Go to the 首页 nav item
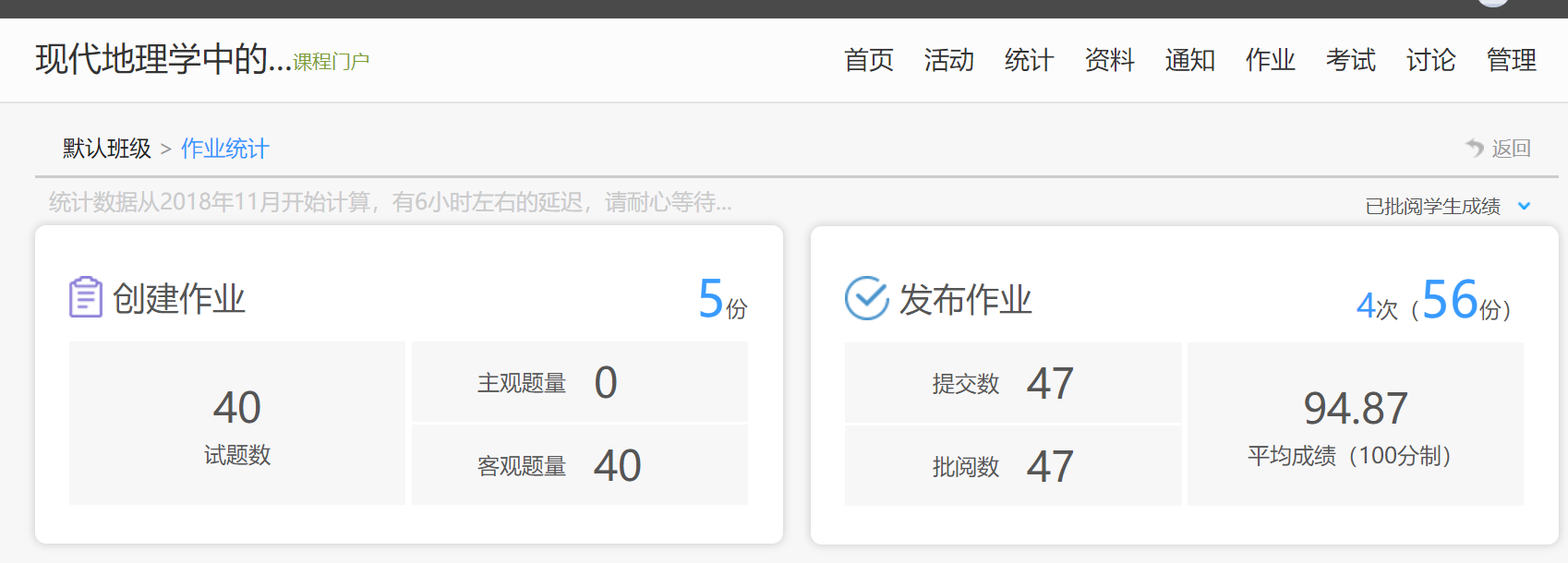1568x563 pixels. point(868,60)
